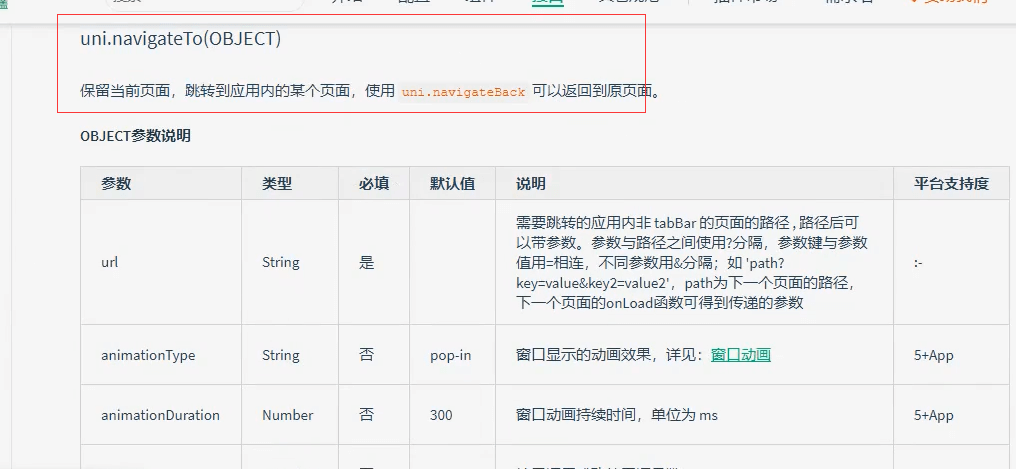Click 5+App in the animationType row

click(x=934, y=355)
